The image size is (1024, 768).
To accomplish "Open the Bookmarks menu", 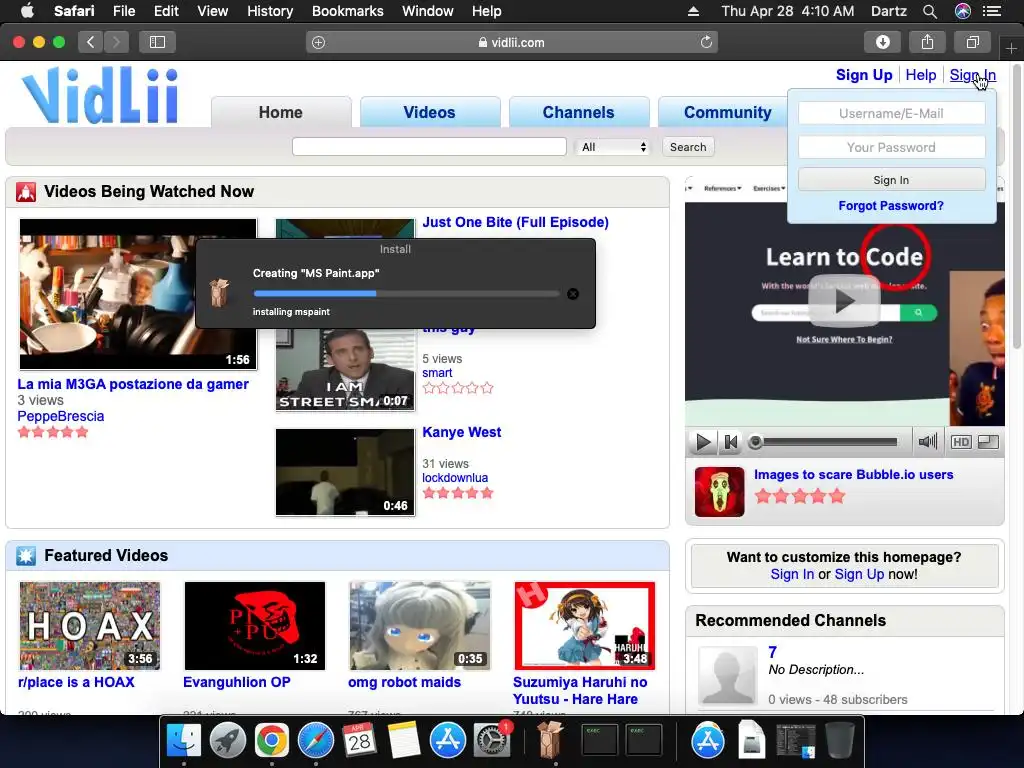I will click(x=347, y=11).
